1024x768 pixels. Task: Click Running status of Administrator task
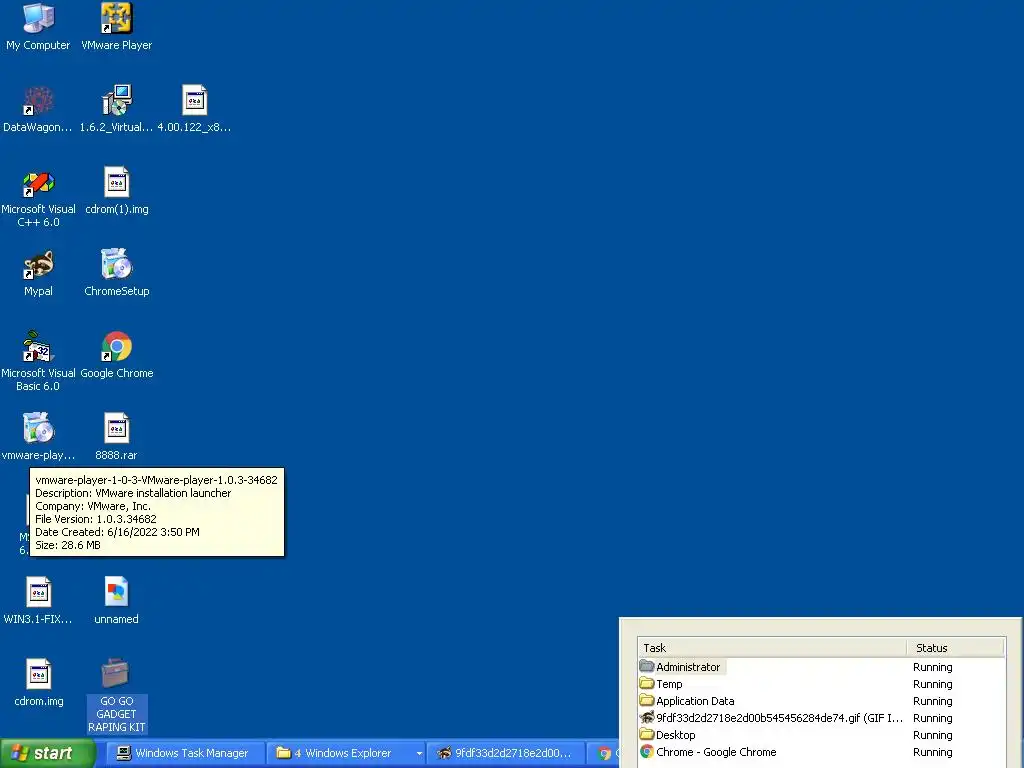point(933,667)
